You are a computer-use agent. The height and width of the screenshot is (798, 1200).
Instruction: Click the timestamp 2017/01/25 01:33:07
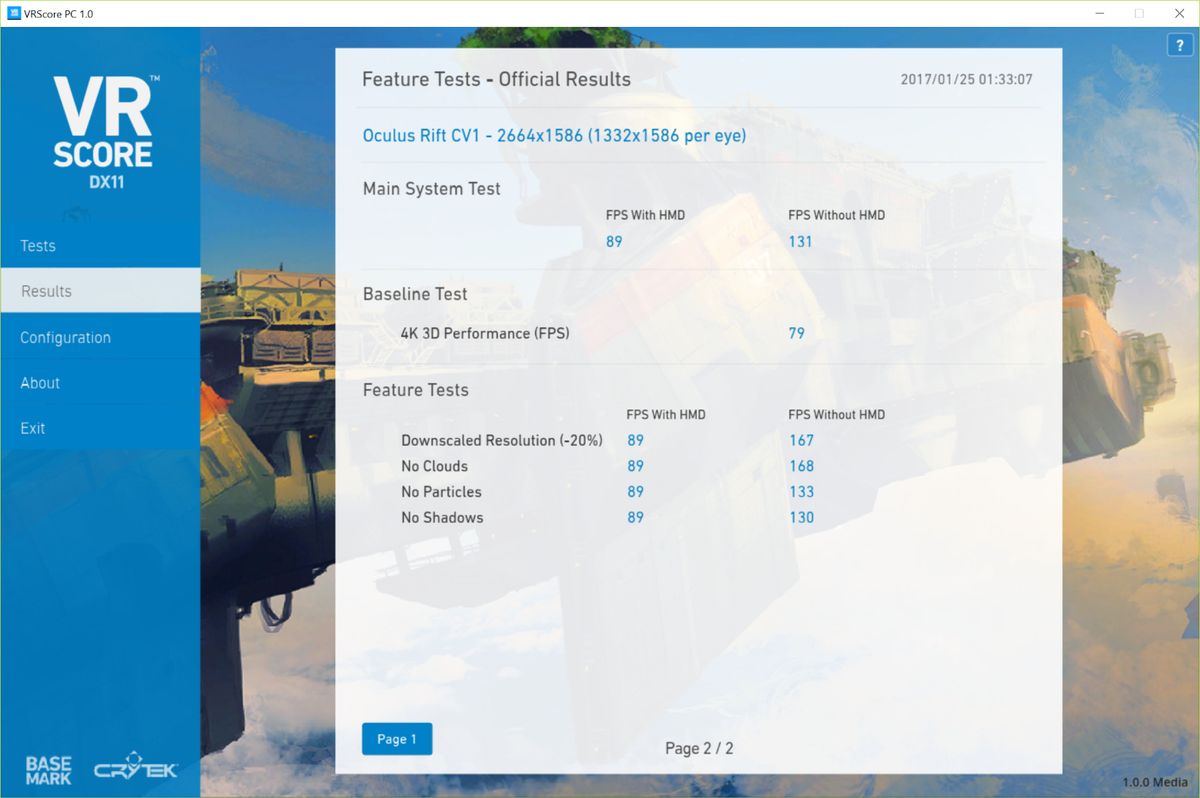tap(966, 79)
